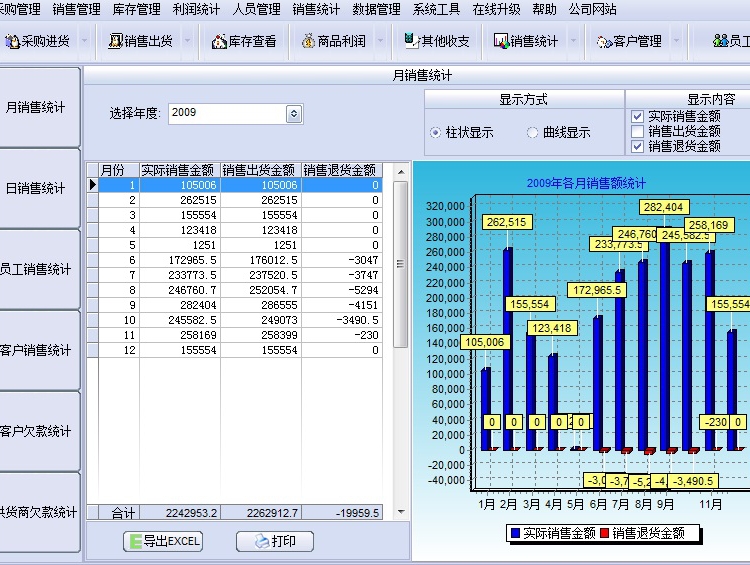Viewport: 750px width, 565px height.
Task: Open 系统工具 menu
Action: coord(436,9)
